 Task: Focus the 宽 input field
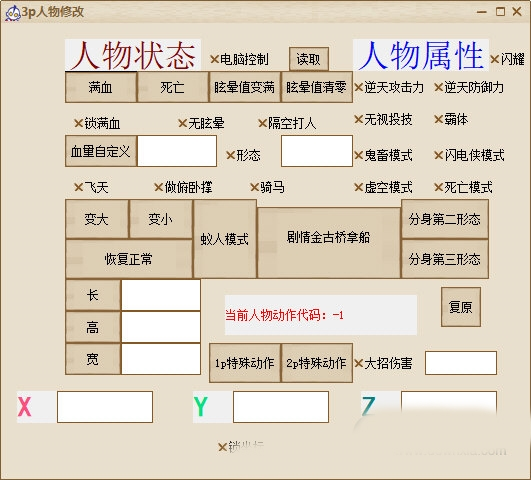161,359
